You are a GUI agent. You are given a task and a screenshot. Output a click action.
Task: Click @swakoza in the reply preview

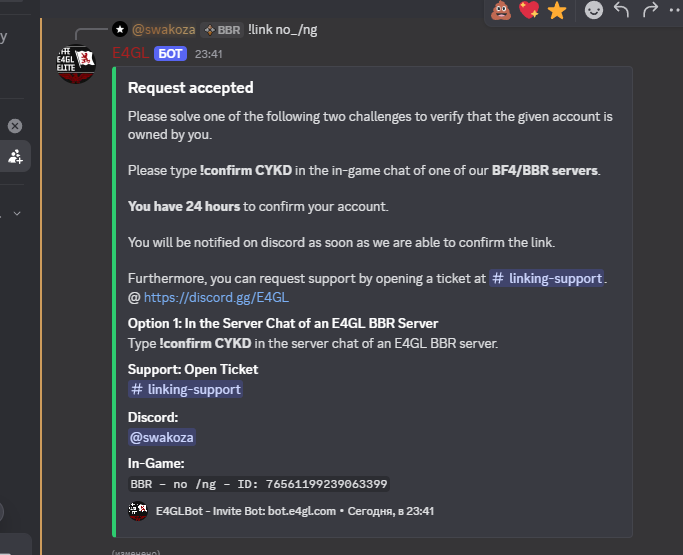163,30
